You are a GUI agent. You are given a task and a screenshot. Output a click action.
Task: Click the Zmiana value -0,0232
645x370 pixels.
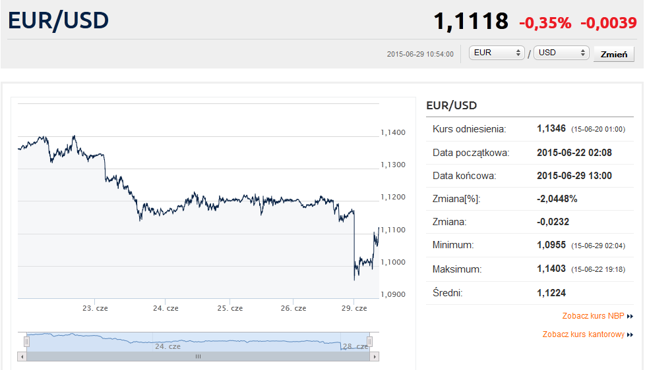553,222
